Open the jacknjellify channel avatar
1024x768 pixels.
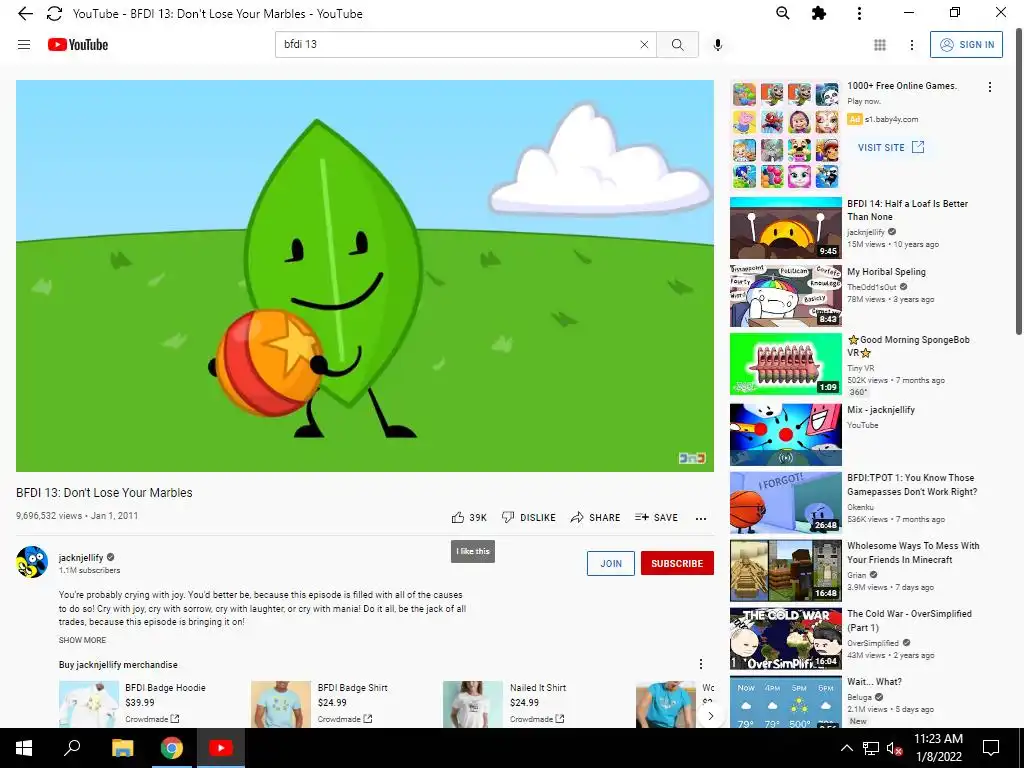pos(32,562)
